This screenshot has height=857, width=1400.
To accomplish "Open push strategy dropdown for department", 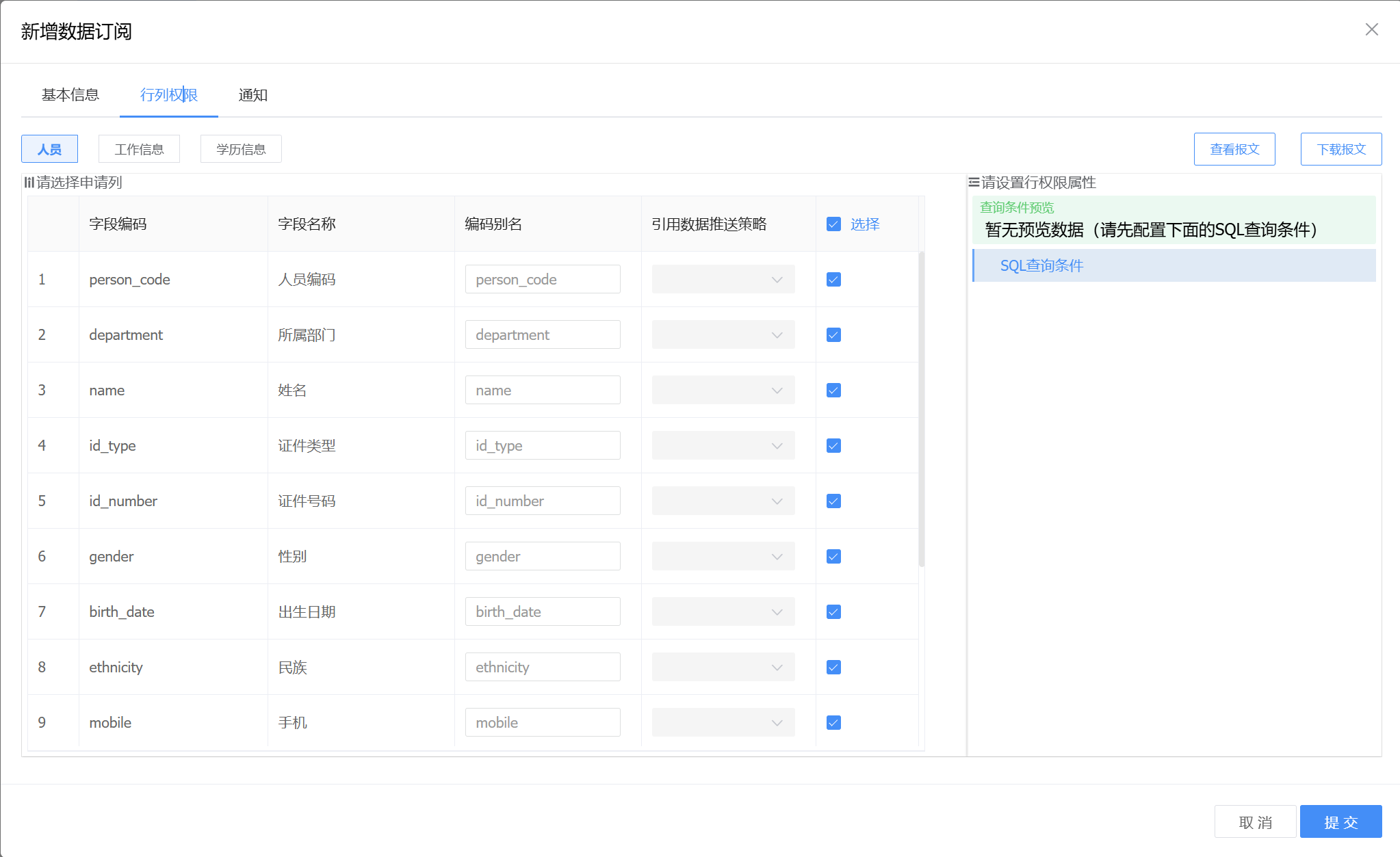I will click(x=723, y=335).
